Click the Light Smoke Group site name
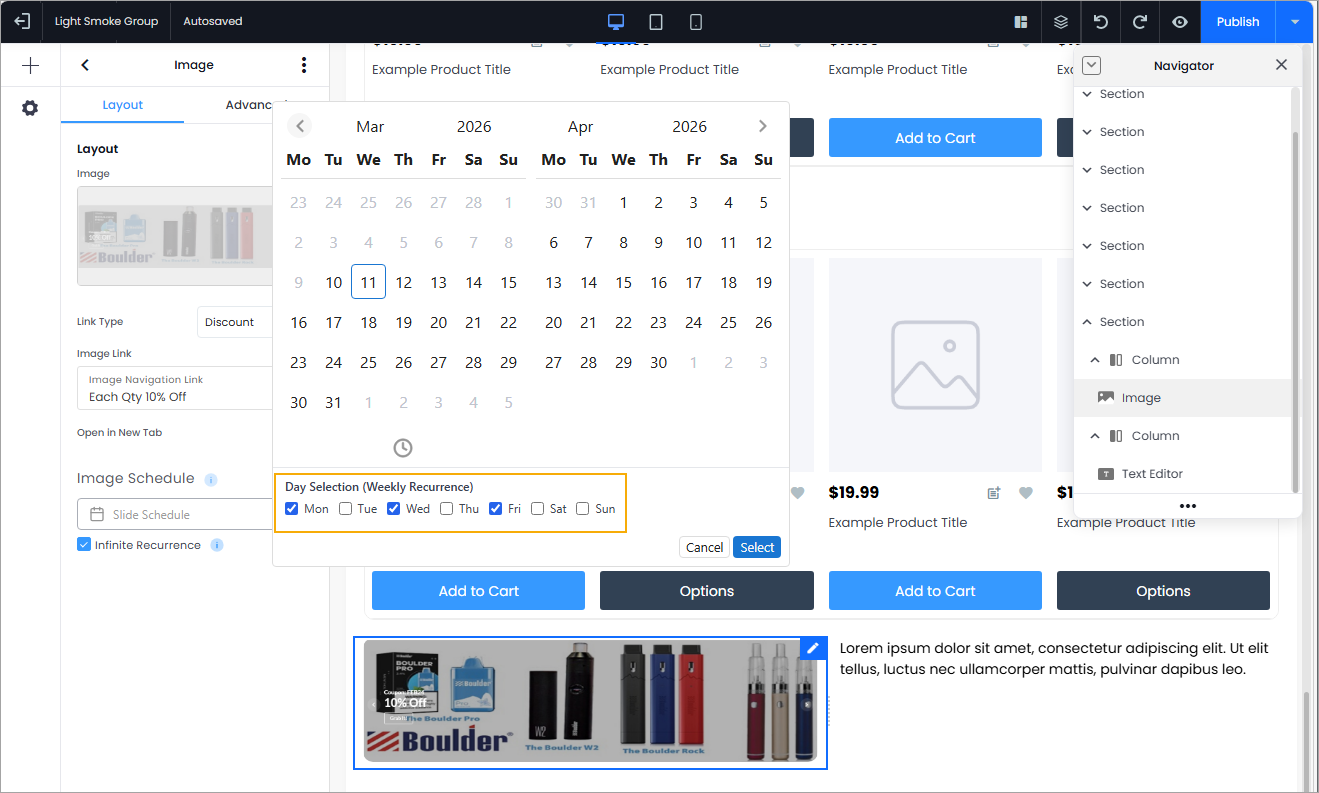Viewport: 1319px width, 793px height. (x=107, y=21)
